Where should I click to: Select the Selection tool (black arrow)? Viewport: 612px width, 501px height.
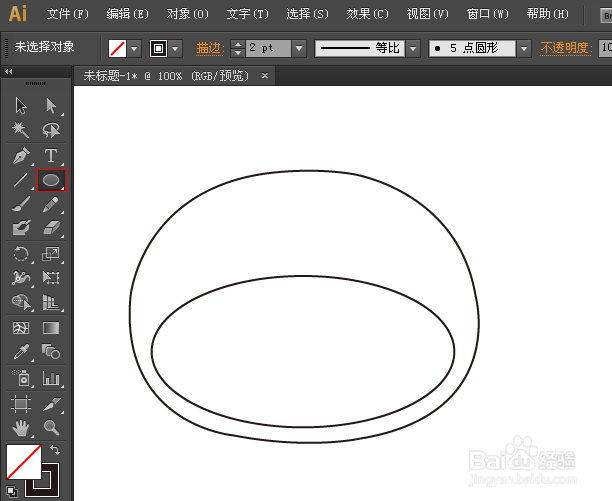coord(21,106)
